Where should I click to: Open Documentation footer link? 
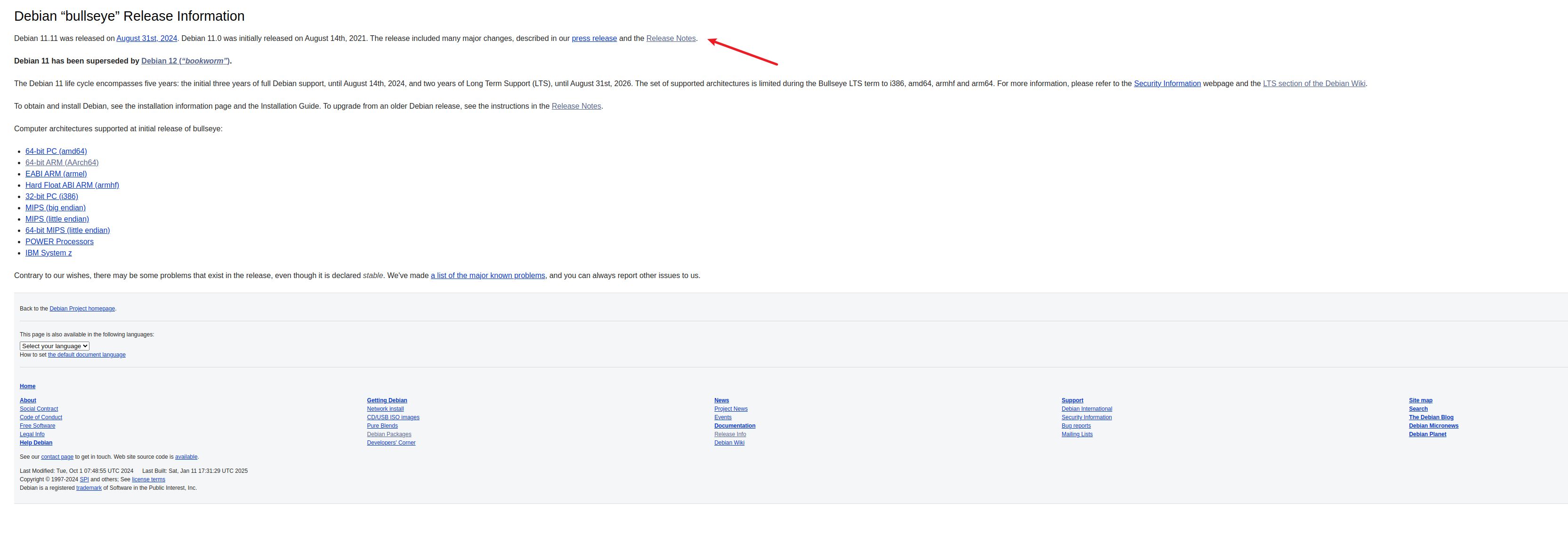pyautogui.click(x=735, y=426)
